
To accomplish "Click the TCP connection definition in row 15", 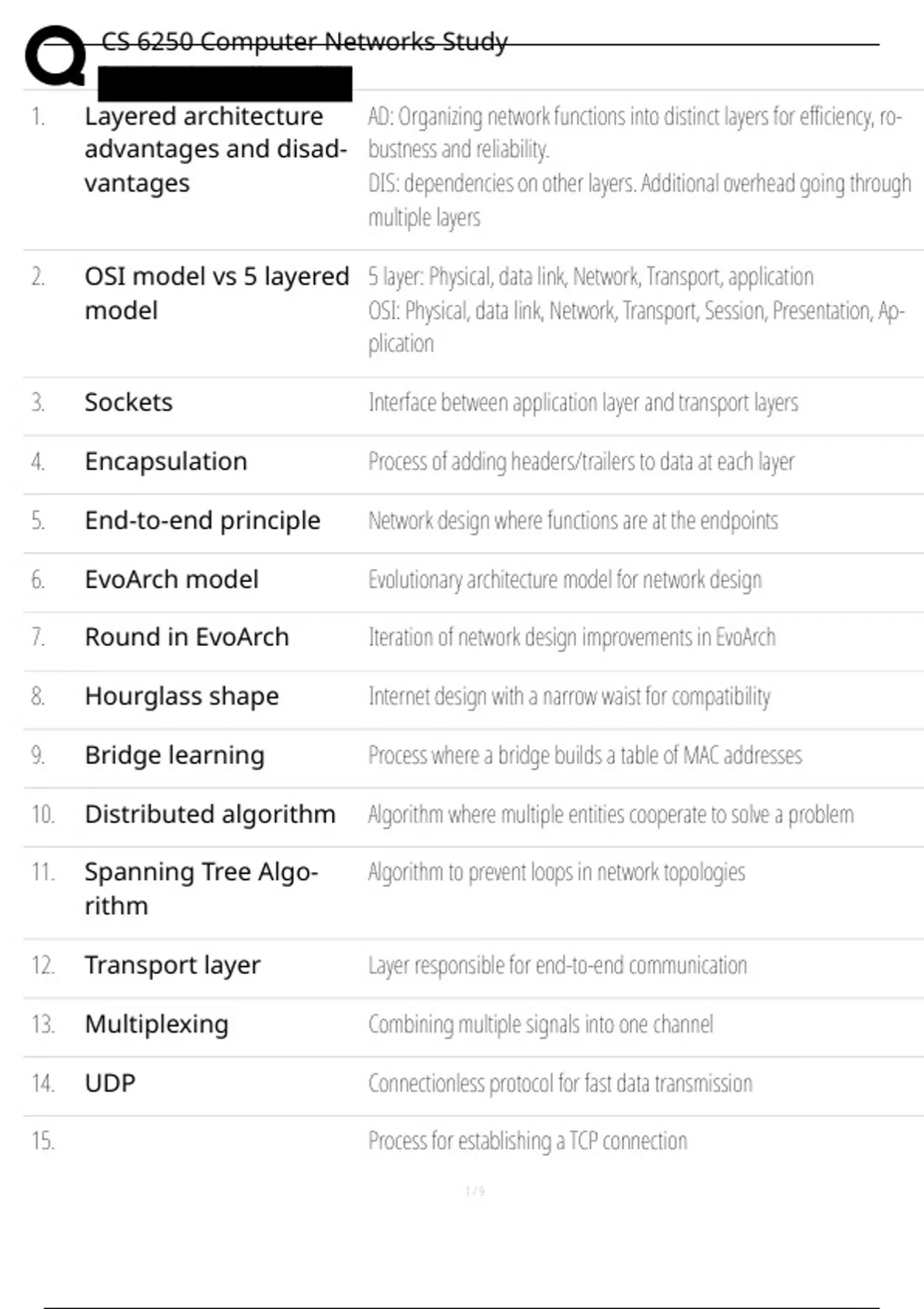I will (527, 1140).
